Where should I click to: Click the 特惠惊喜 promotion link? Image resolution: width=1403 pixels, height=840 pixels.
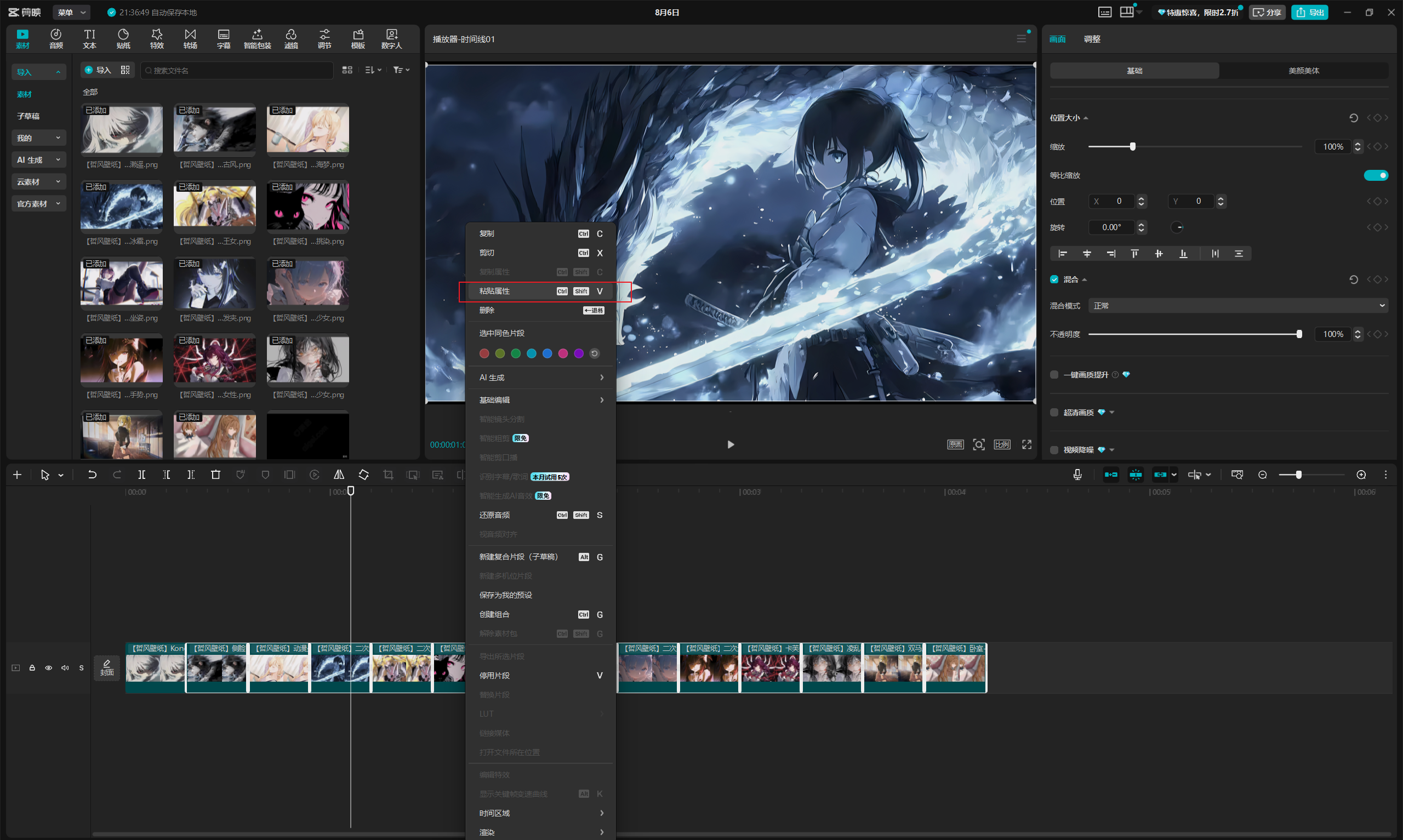pyautogui.click(x=1197, y=13)
